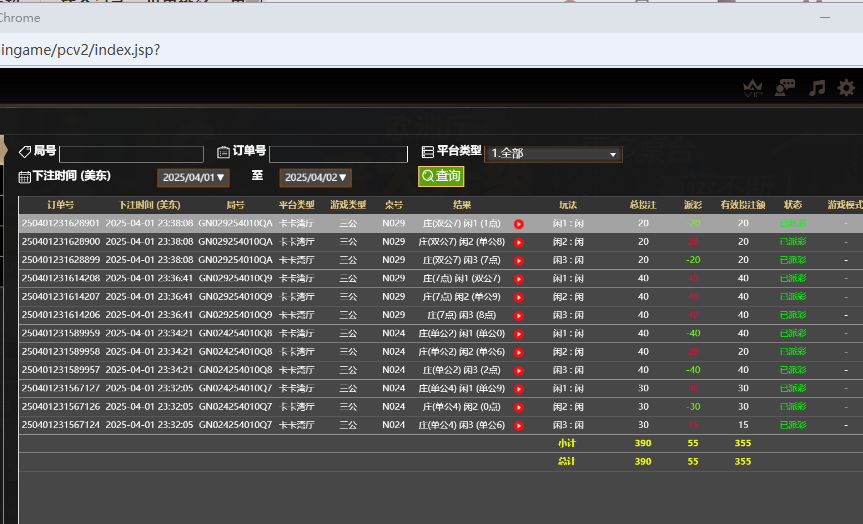Play replay for order 250401231614207

(519, 297)
